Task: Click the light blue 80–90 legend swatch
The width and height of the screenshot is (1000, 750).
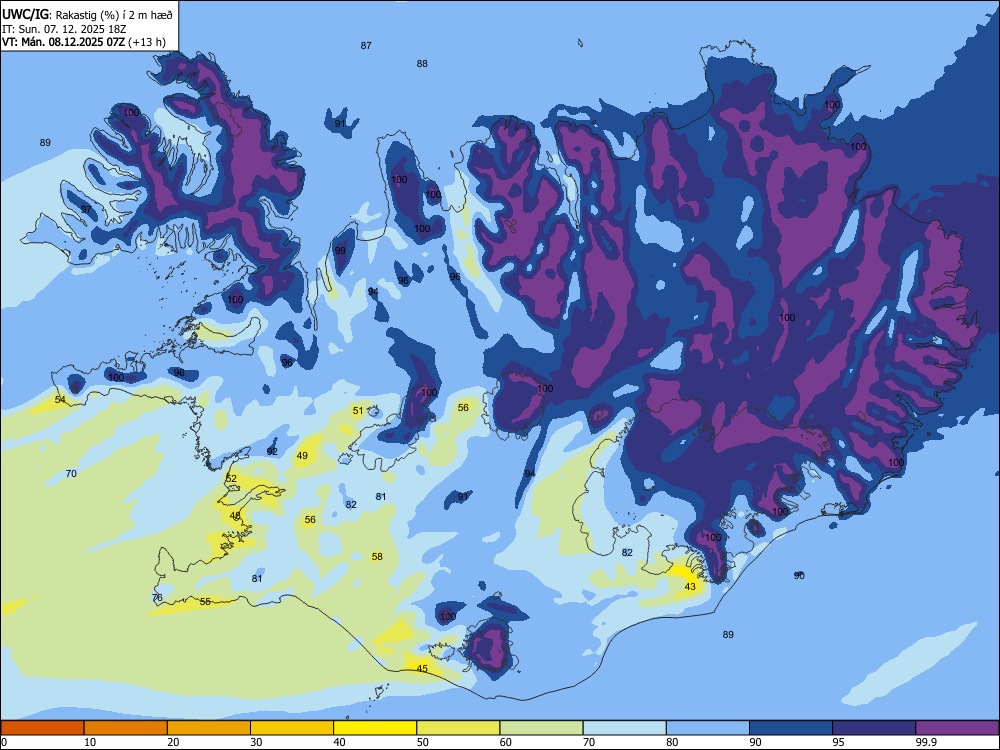Action: pos(708,728)
